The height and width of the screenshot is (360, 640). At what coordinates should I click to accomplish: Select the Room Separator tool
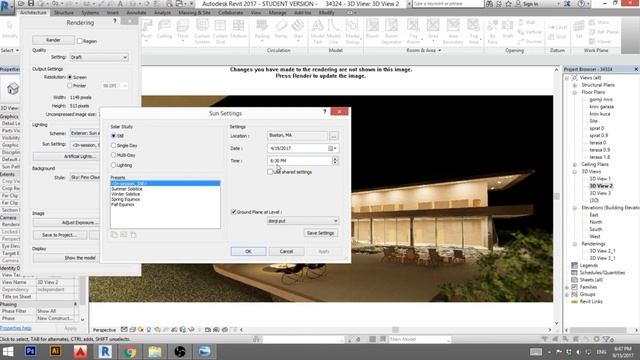(391, 31)
